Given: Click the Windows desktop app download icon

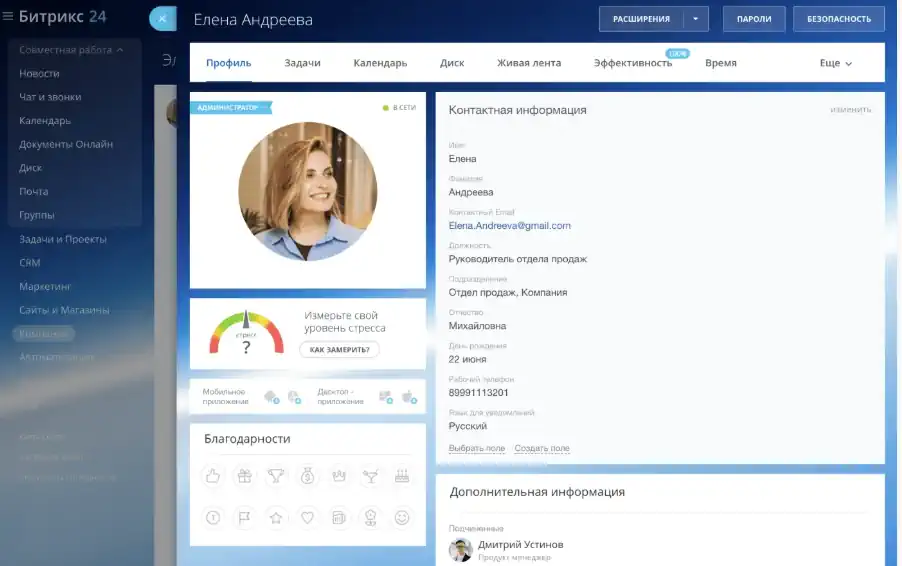Looking at the screenshot, I should coord(386,396).
